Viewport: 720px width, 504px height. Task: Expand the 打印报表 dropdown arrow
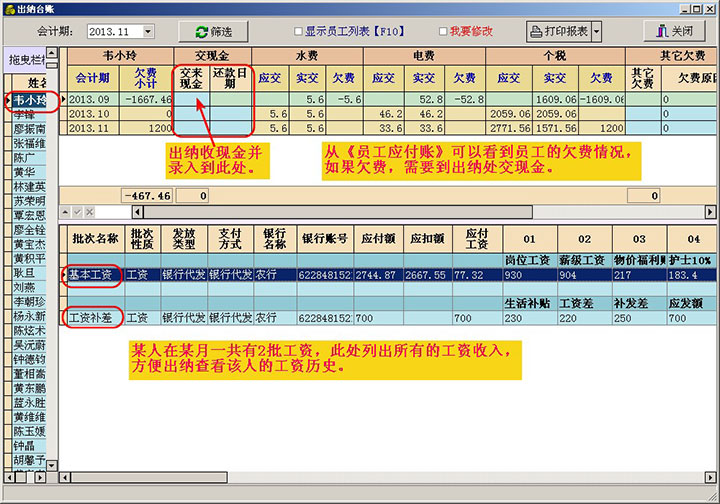click(597, 32)
